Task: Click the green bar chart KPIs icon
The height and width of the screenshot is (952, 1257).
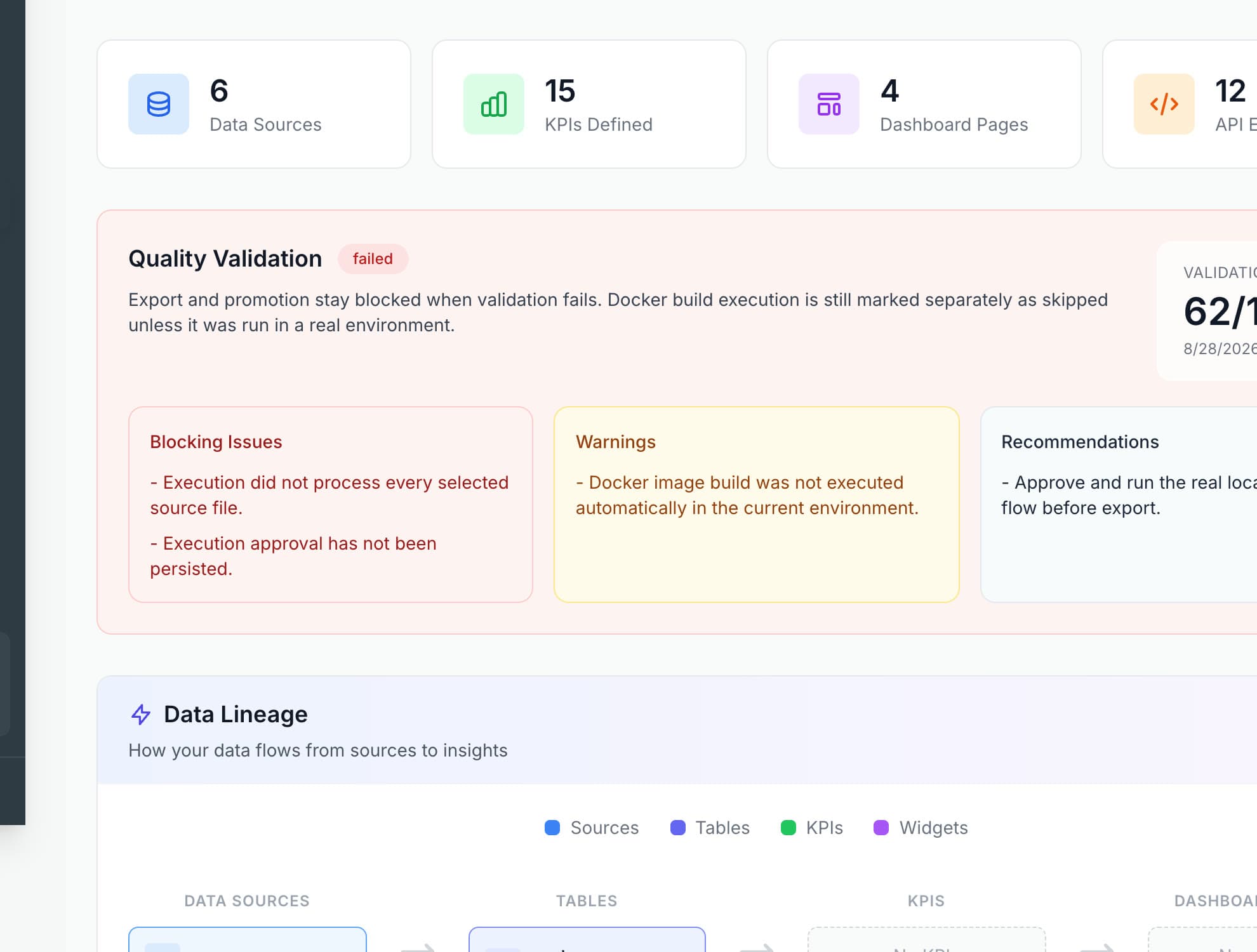Action: click(x=494, y=104)
